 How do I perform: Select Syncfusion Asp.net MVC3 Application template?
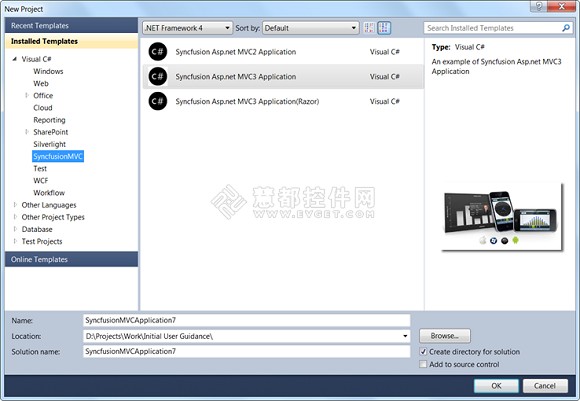(283, 77)
